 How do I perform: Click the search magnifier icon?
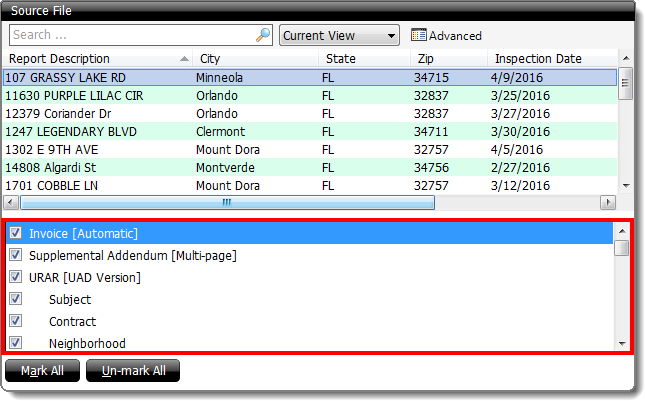263,35
